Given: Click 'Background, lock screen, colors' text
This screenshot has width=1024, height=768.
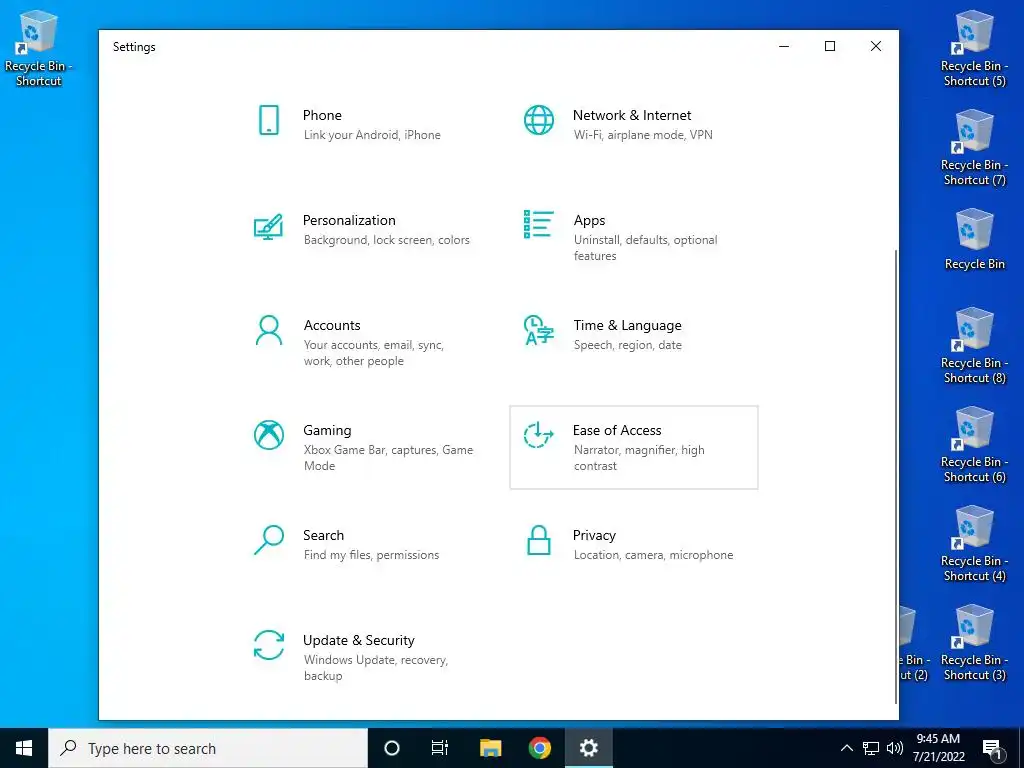Looking at the screenshot, I should [387, 240].
